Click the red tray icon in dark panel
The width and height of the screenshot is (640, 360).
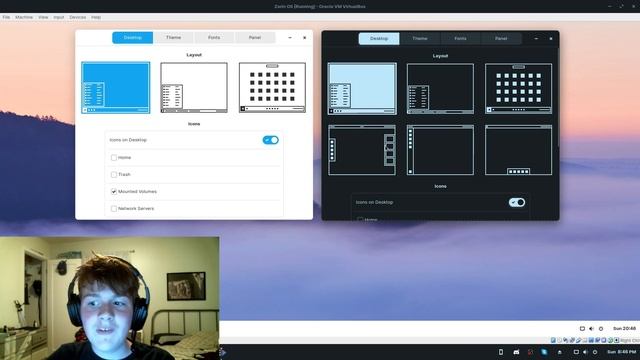click(531, 352)
